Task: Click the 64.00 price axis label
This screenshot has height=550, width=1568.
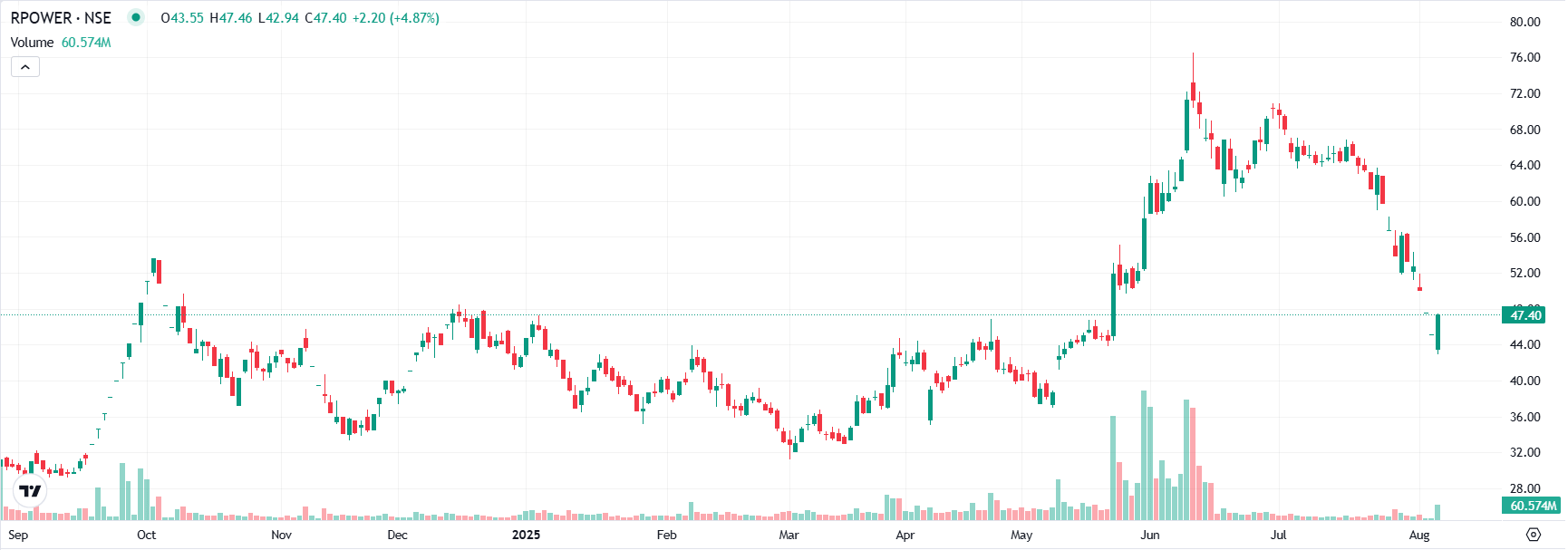Action: (x=1525, y=165)
